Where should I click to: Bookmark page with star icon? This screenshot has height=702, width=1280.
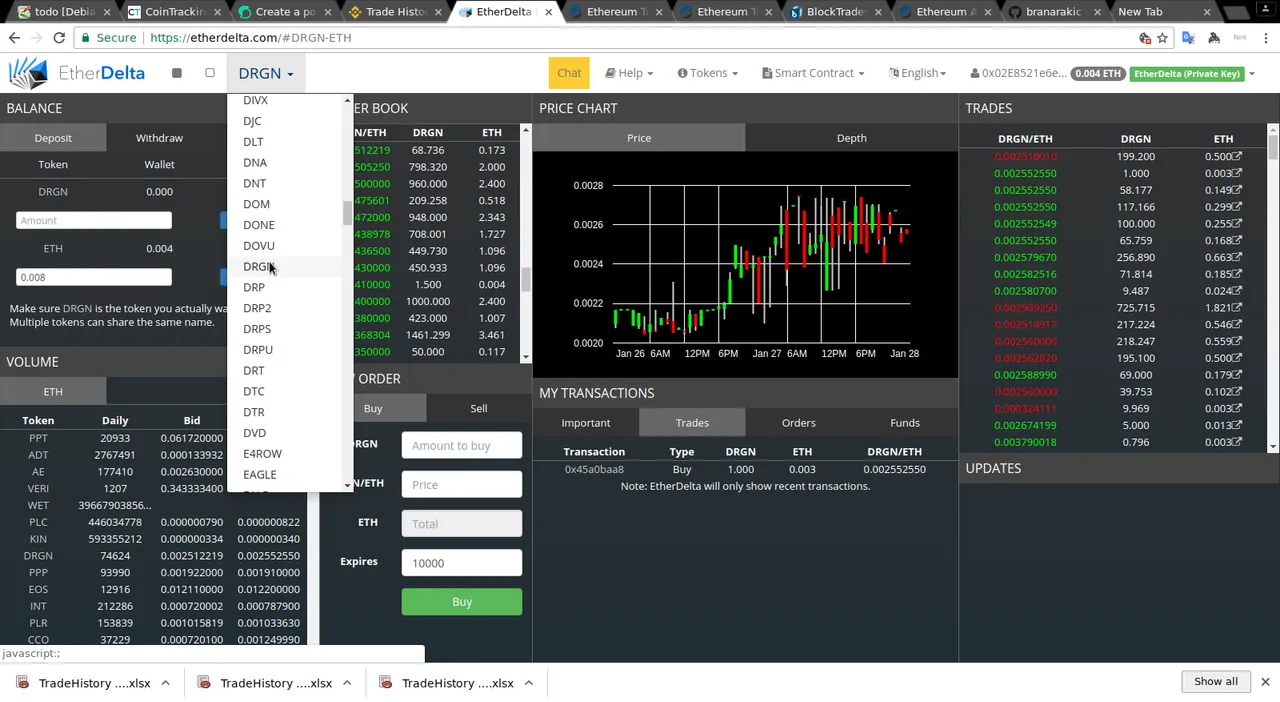coord(1162,38)
